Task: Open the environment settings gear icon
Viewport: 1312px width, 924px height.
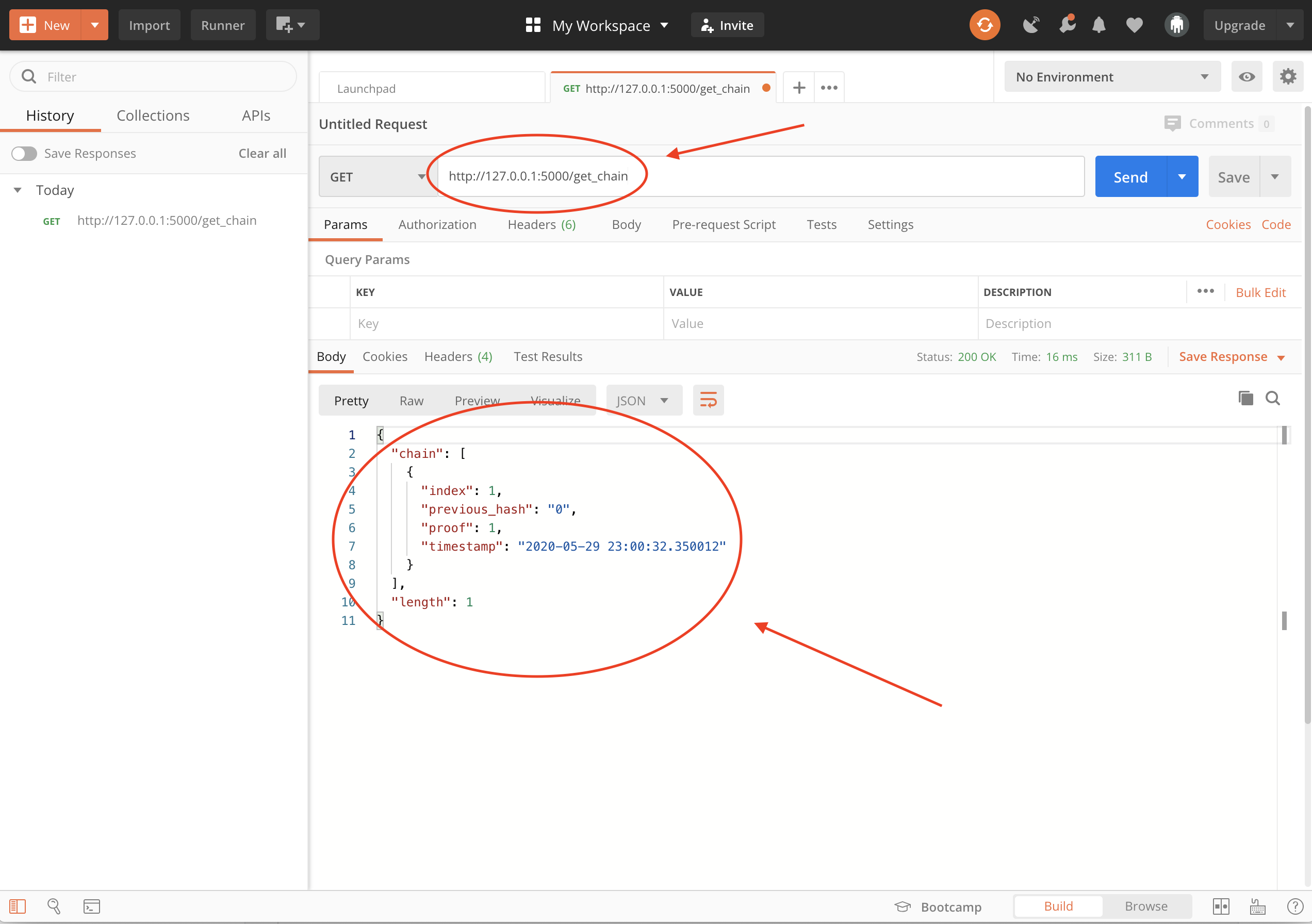Action: click(x=1287, y=77)
